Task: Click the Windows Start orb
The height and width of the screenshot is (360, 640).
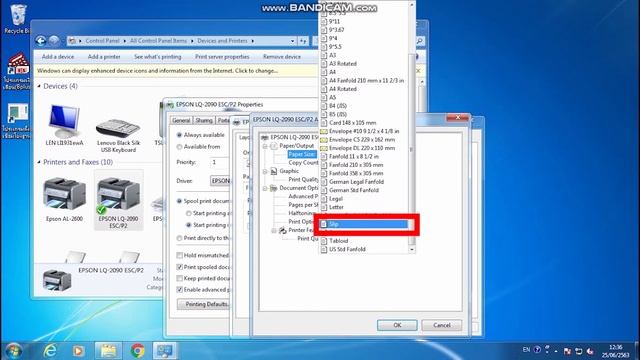Action: point(14,351)
